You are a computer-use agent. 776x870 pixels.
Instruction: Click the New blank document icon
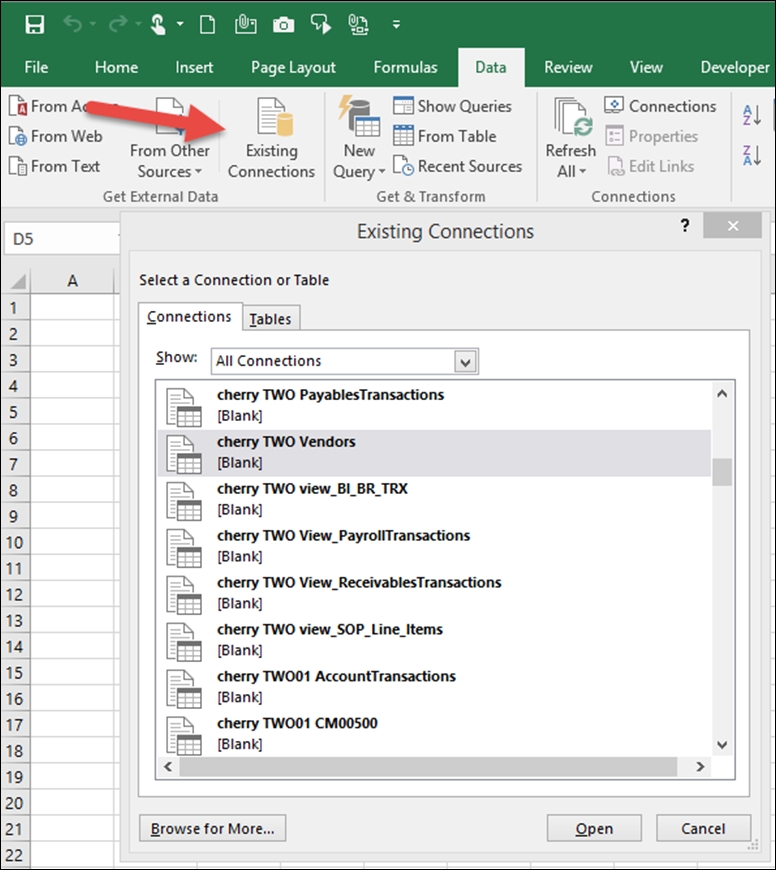(207, 24)
